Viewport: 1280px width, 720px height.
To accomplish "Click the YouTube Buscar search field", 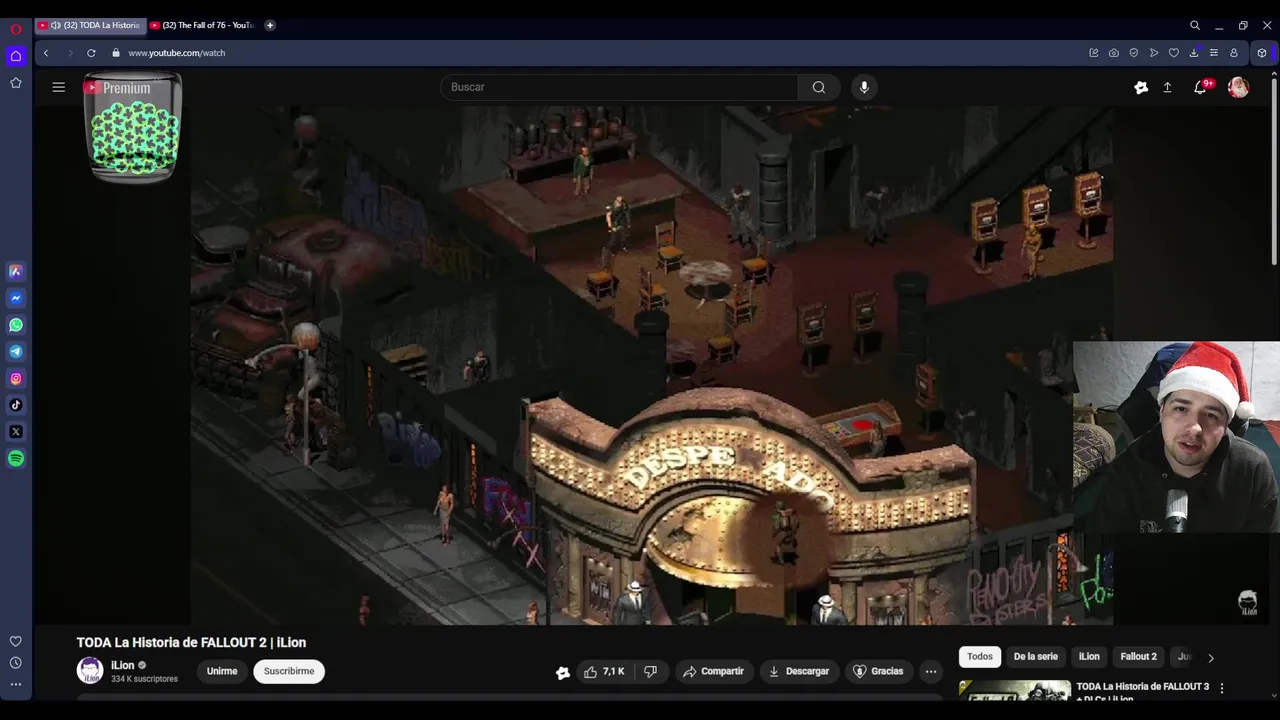I will 620,87.
